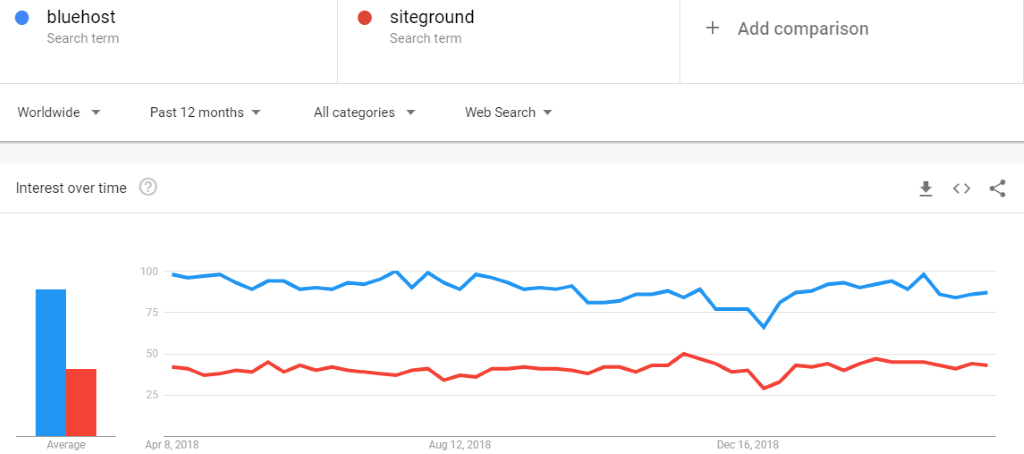Open the embed code icon
Screen dimensions: 1024x454
pyautogui.click(x=961, y=189)
